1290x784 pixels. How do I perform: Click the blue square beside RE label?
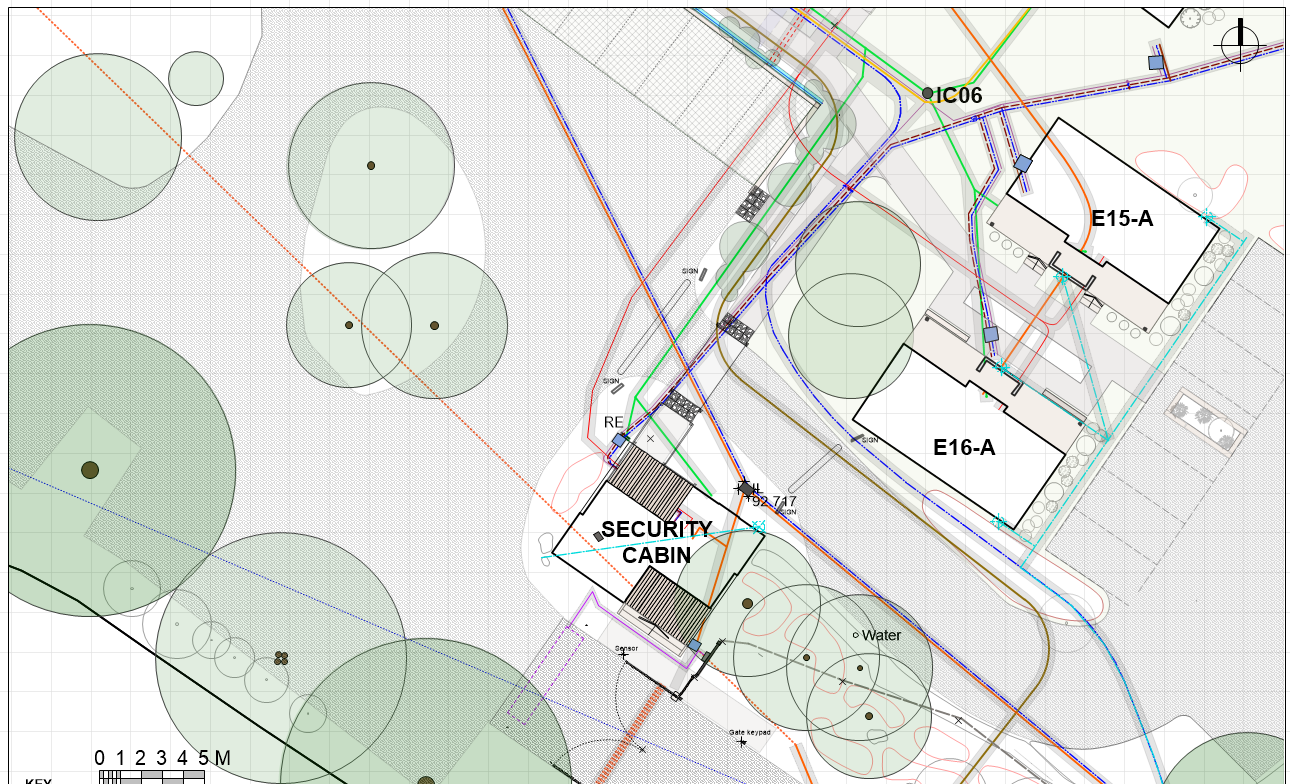click(x=619, y=440)
